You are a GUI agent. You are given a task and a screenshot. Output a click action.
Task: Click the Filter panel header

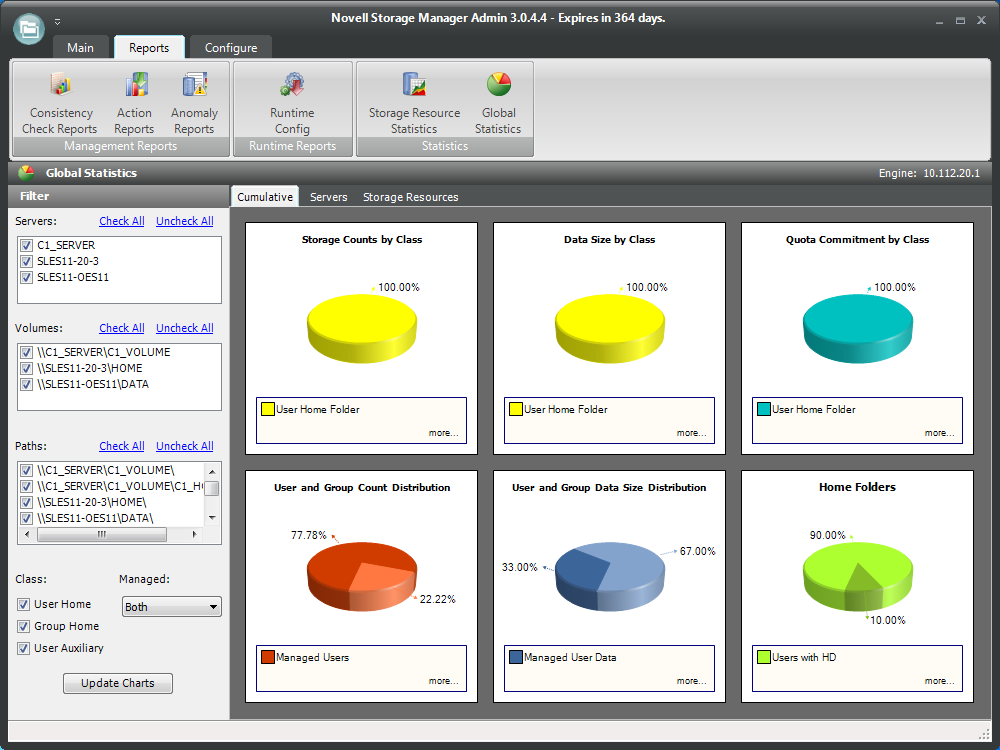119,196
